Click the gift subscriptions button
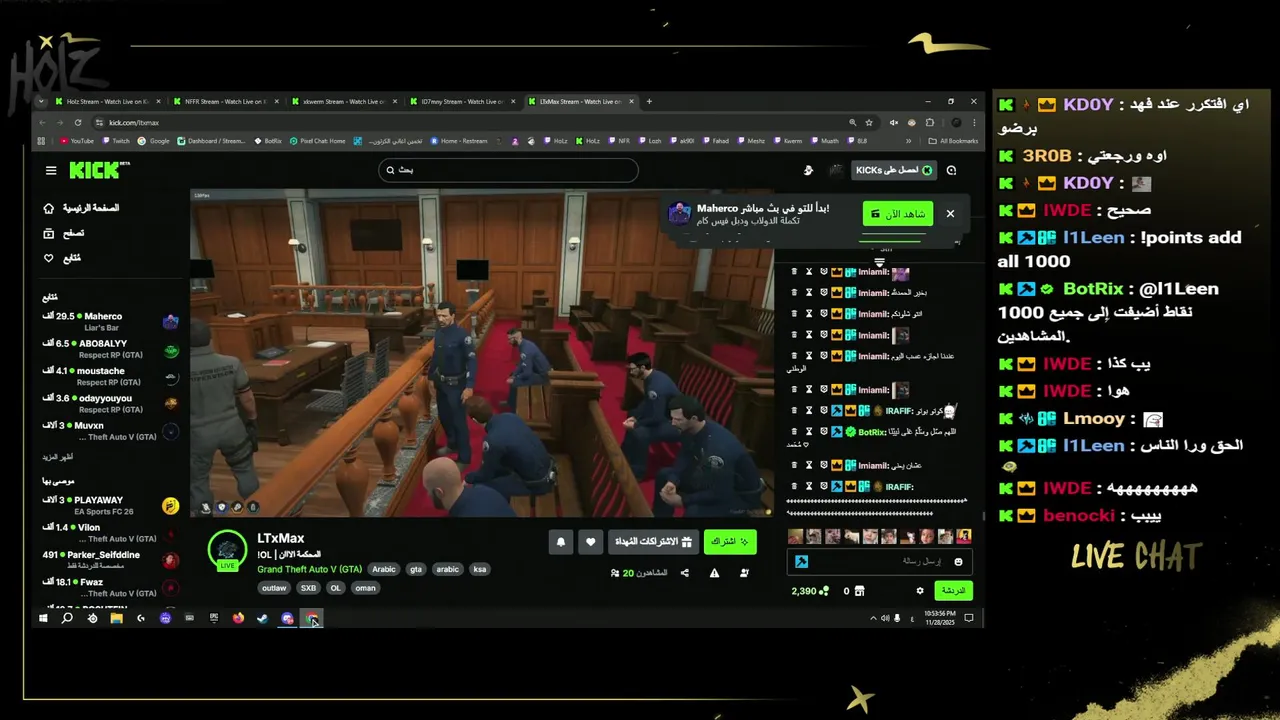This screenshot has width=1280, height=720. (x=653, y=542)
